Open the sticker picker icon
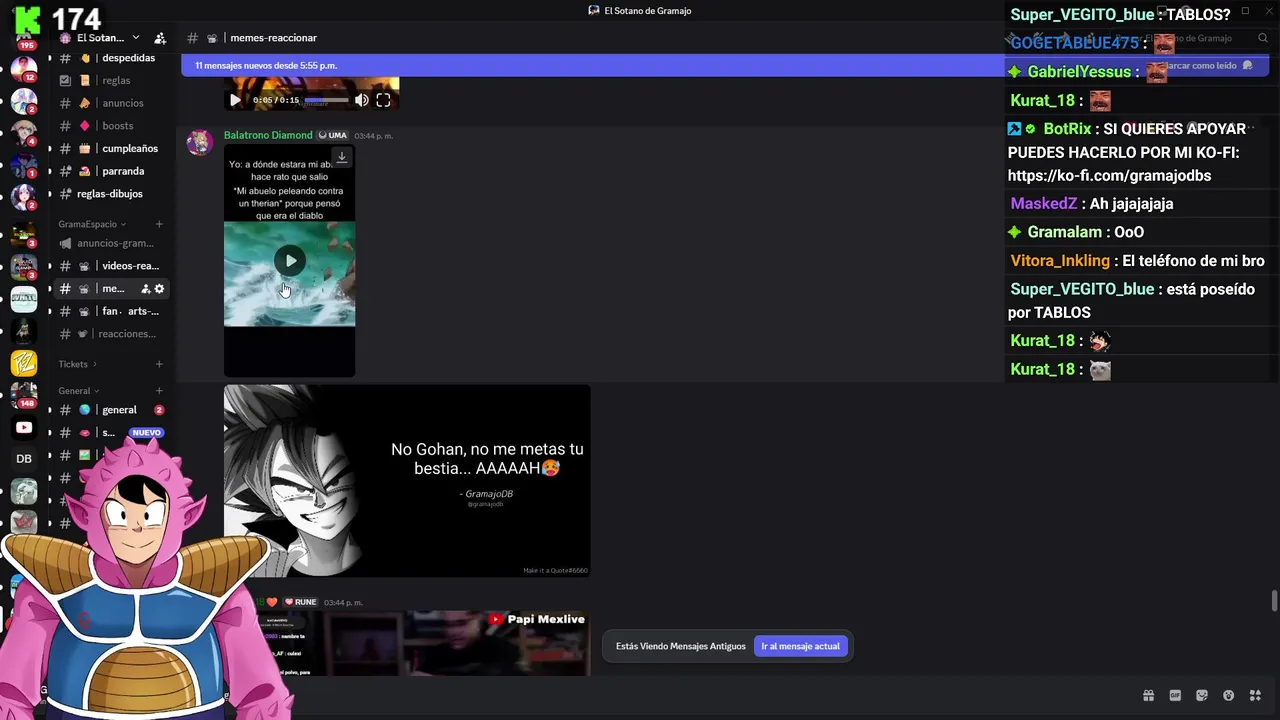The height and width of the screenshot is (720, 1280). pos(1202,696)
